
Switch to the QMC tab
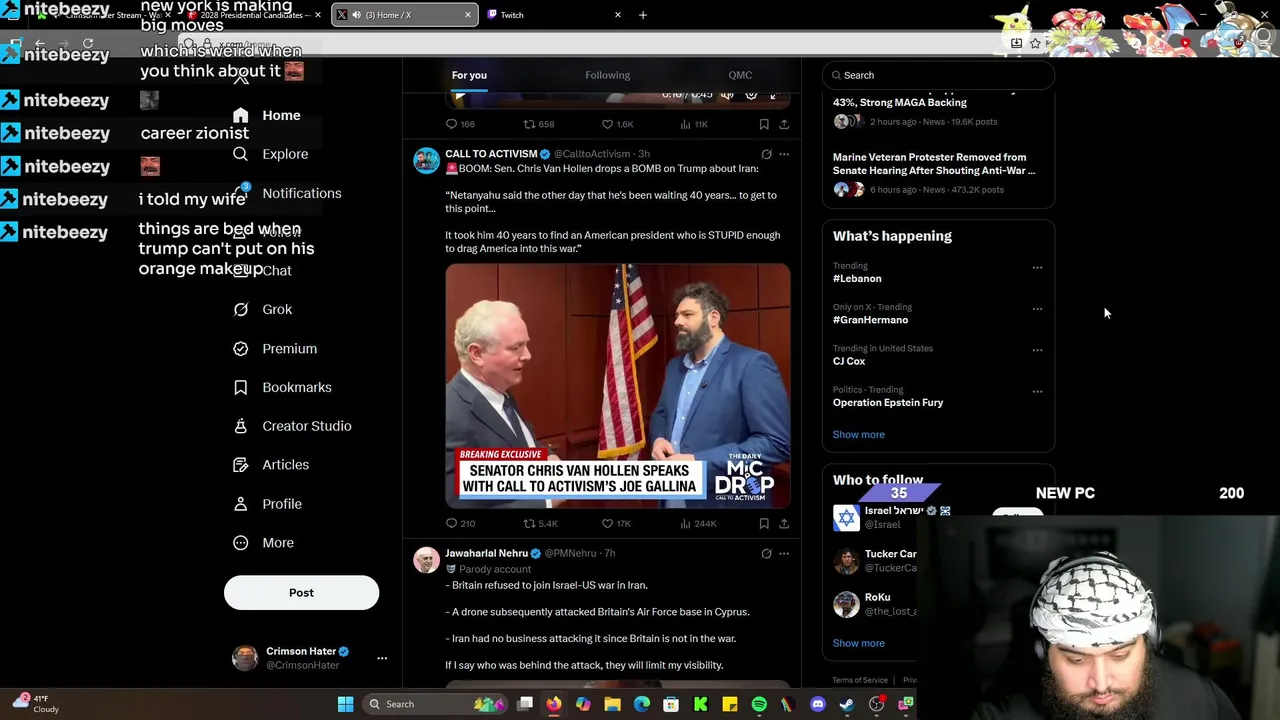tap(740, 75)
